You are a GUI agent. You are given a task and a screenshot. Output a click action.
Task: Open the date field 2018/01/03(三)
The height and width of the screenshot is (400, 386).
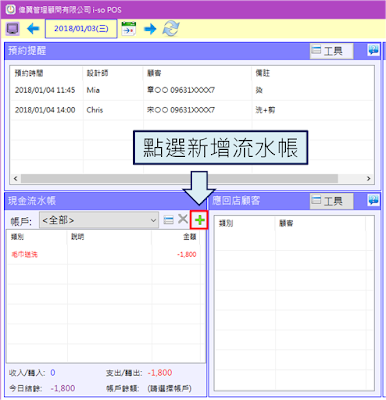81,29
